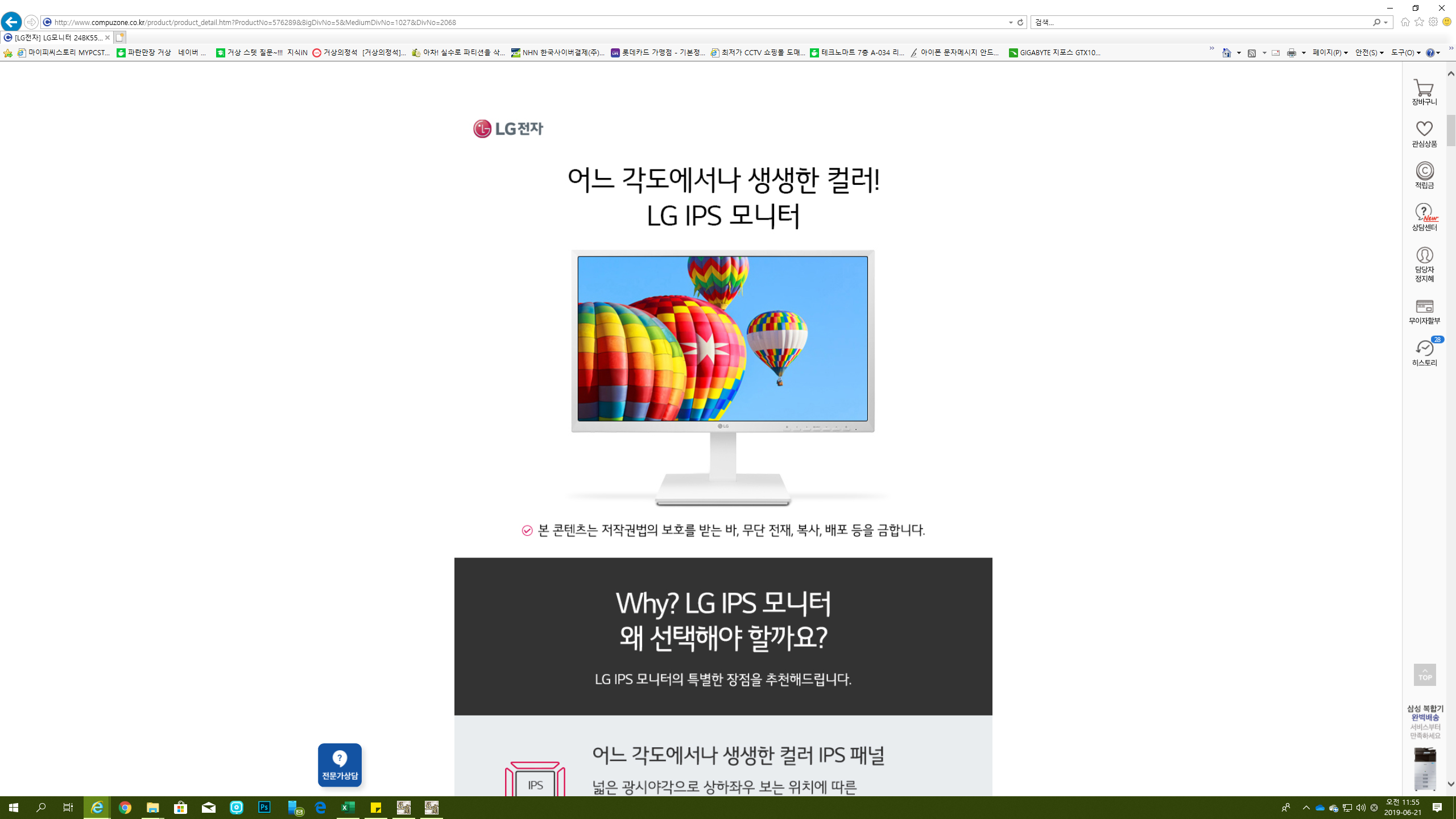The height and width of the screenshot is (819, 1456).
Task: Click the add-to-favorites-bar star icon
Action: [8, 53]
